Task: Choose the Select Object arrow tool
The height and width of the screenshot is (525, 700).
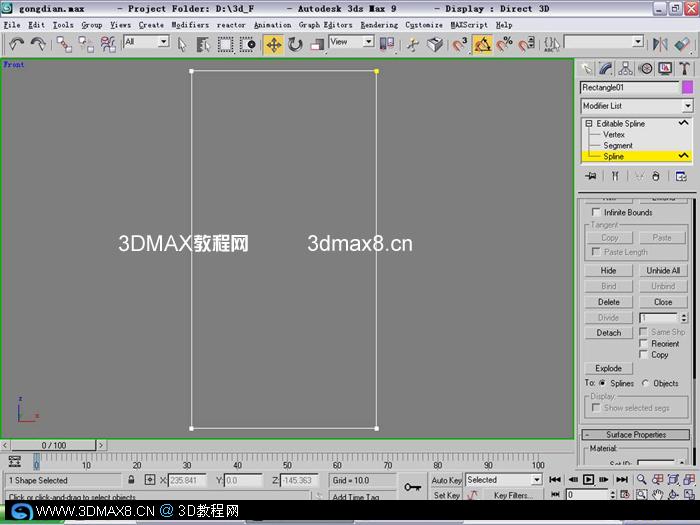Action: 182,44
